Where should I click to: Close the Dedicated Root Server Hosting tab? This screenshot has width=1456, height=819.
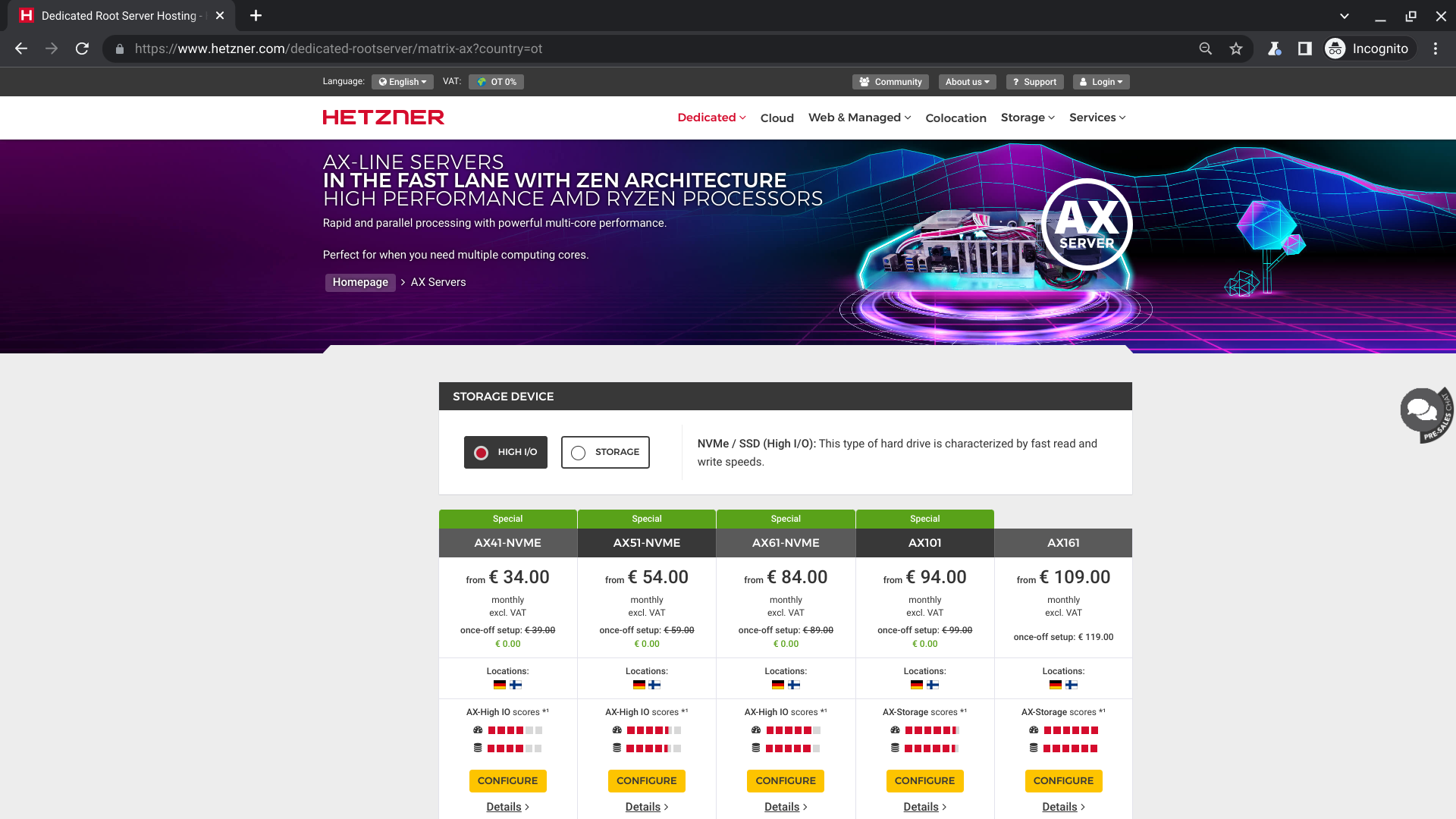click(x=220, y=15)
